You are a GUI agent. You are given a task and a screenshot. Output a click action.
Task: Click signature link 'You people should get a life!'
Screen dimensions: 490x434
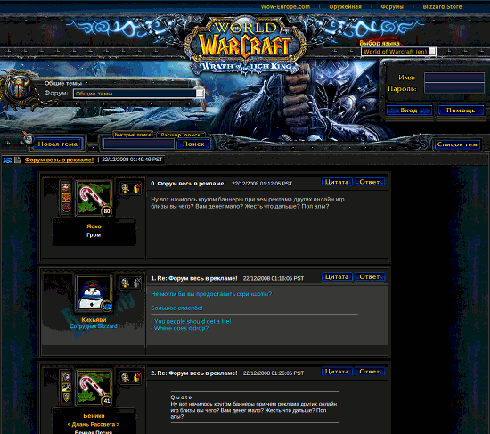[193, 321]
